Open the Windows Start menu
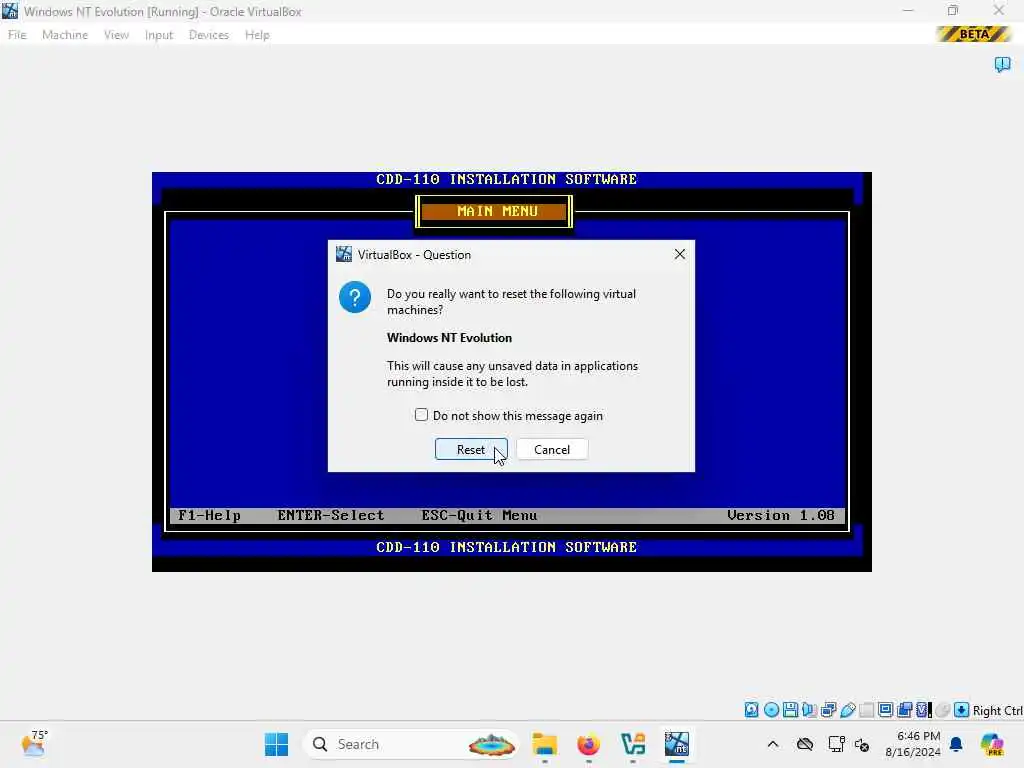The image size is (1024, 768). pyautogui.click(x=276, y=744)
